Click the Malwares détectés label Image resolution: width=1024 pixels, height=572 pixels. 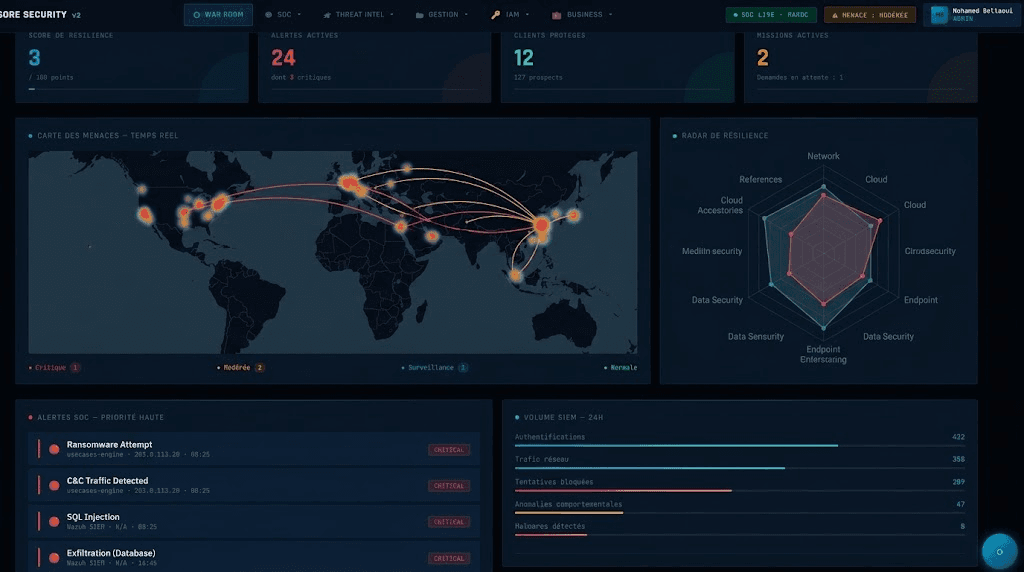550,526
